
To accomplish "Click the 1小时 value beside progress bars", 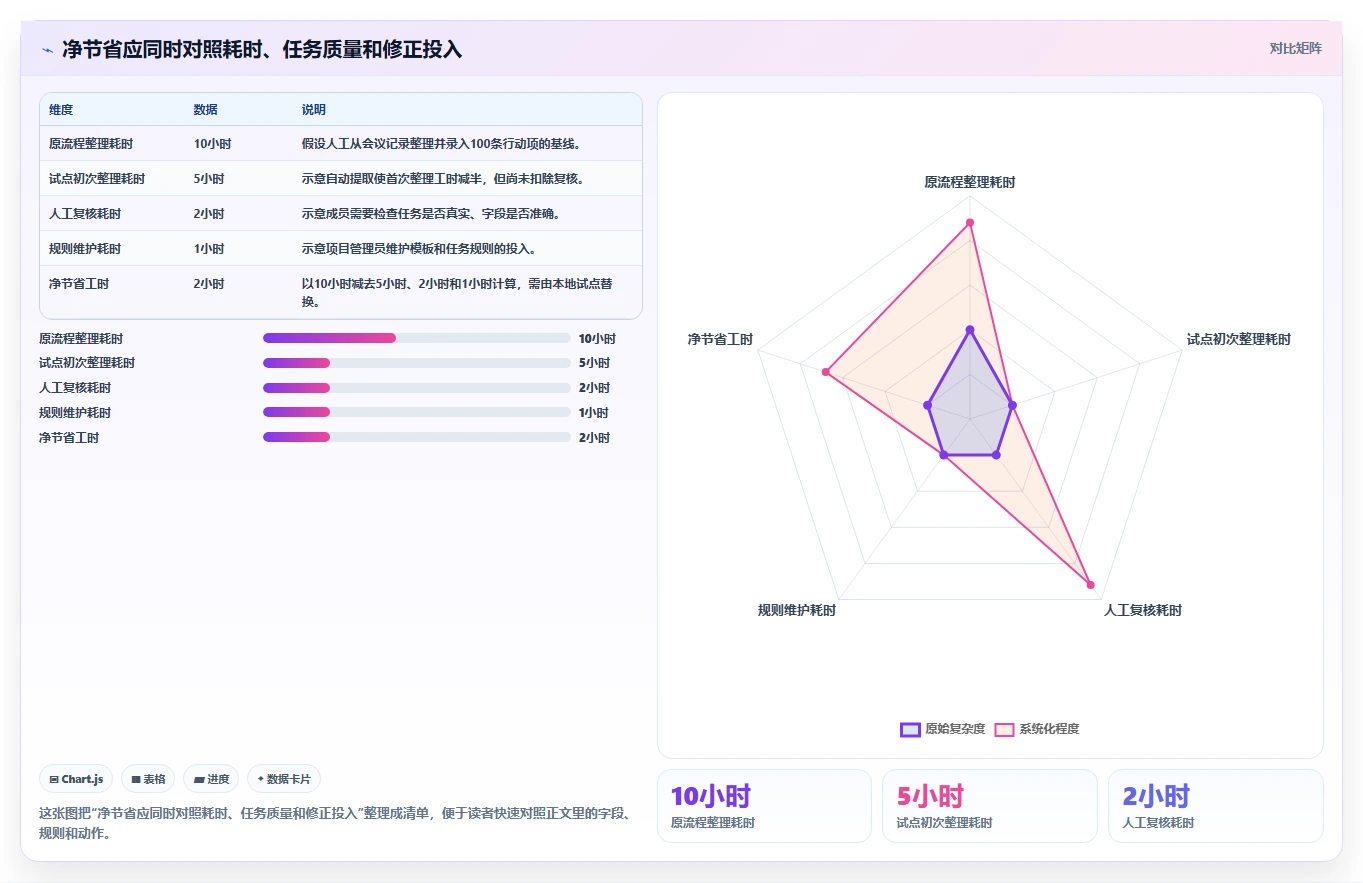I will 594,413.
